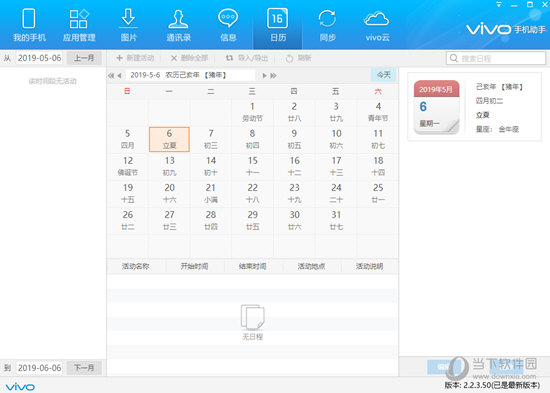The height and width of the screenshot is (393, 550).
Task: Select May 21 小满
Action: (x=211, y=193)
